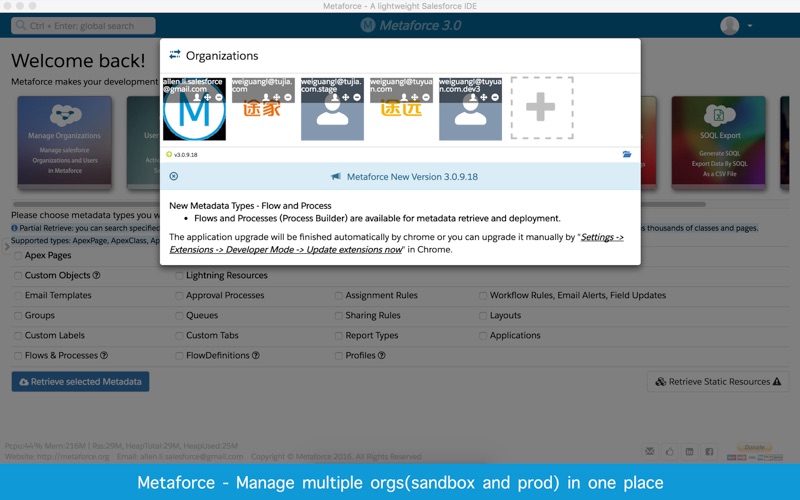
Task: Click the megaphone announcement icon
Action: point(336,177)
